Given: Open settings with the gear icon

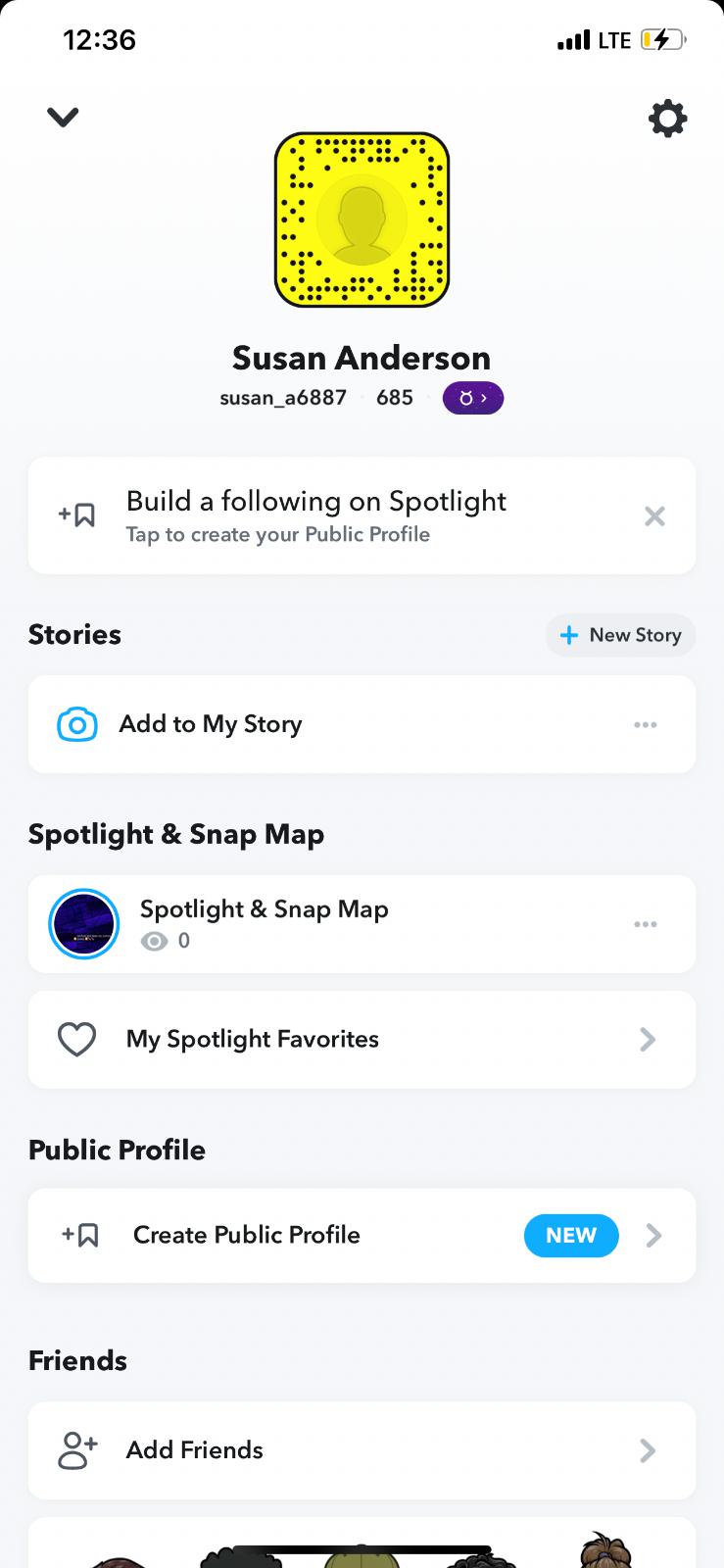Looking at the screenshot, I should (x=667, y=119).
